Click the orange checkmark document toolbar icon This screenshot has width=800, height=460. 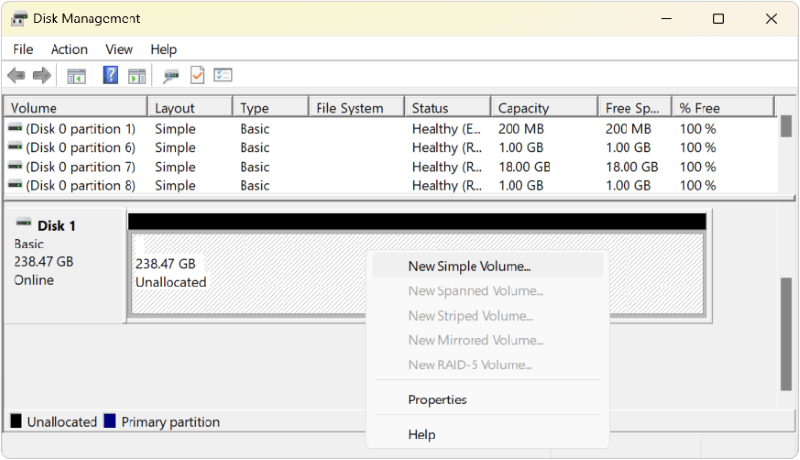pos(197,75)
